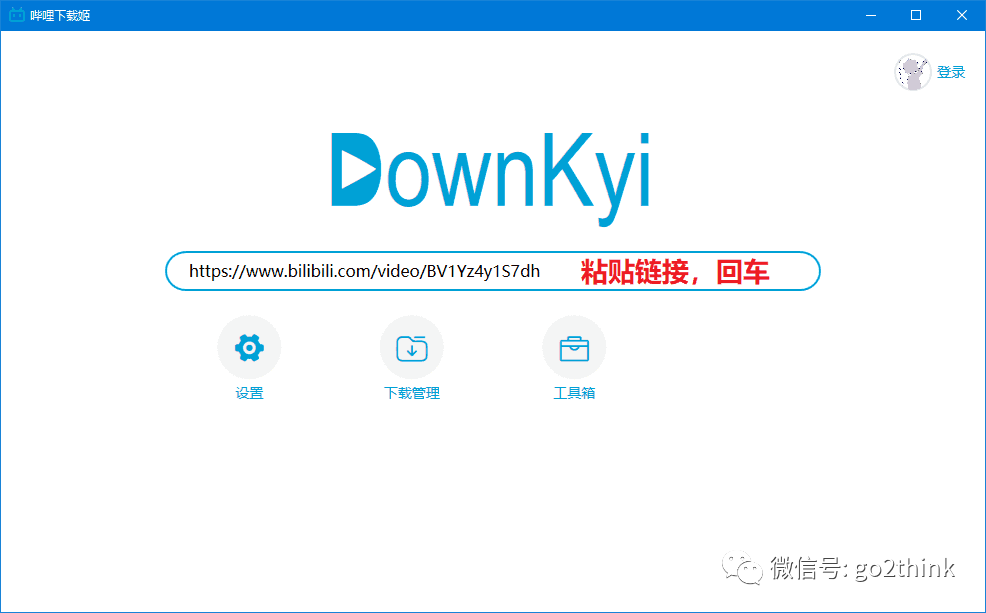The image size is (986, 613).
Task: Close the 哔哩下载姬 window
Action: 961,15
